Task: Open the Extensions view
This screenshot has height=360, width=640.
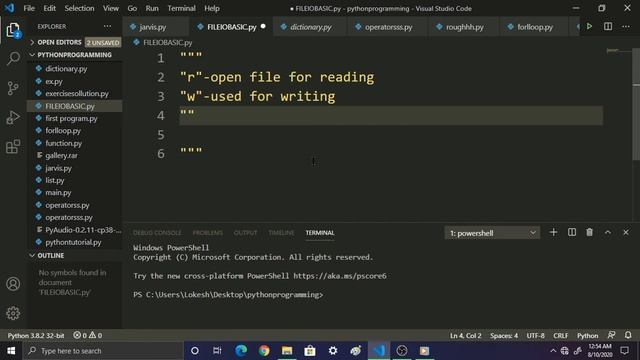Action: click(13, 146)
